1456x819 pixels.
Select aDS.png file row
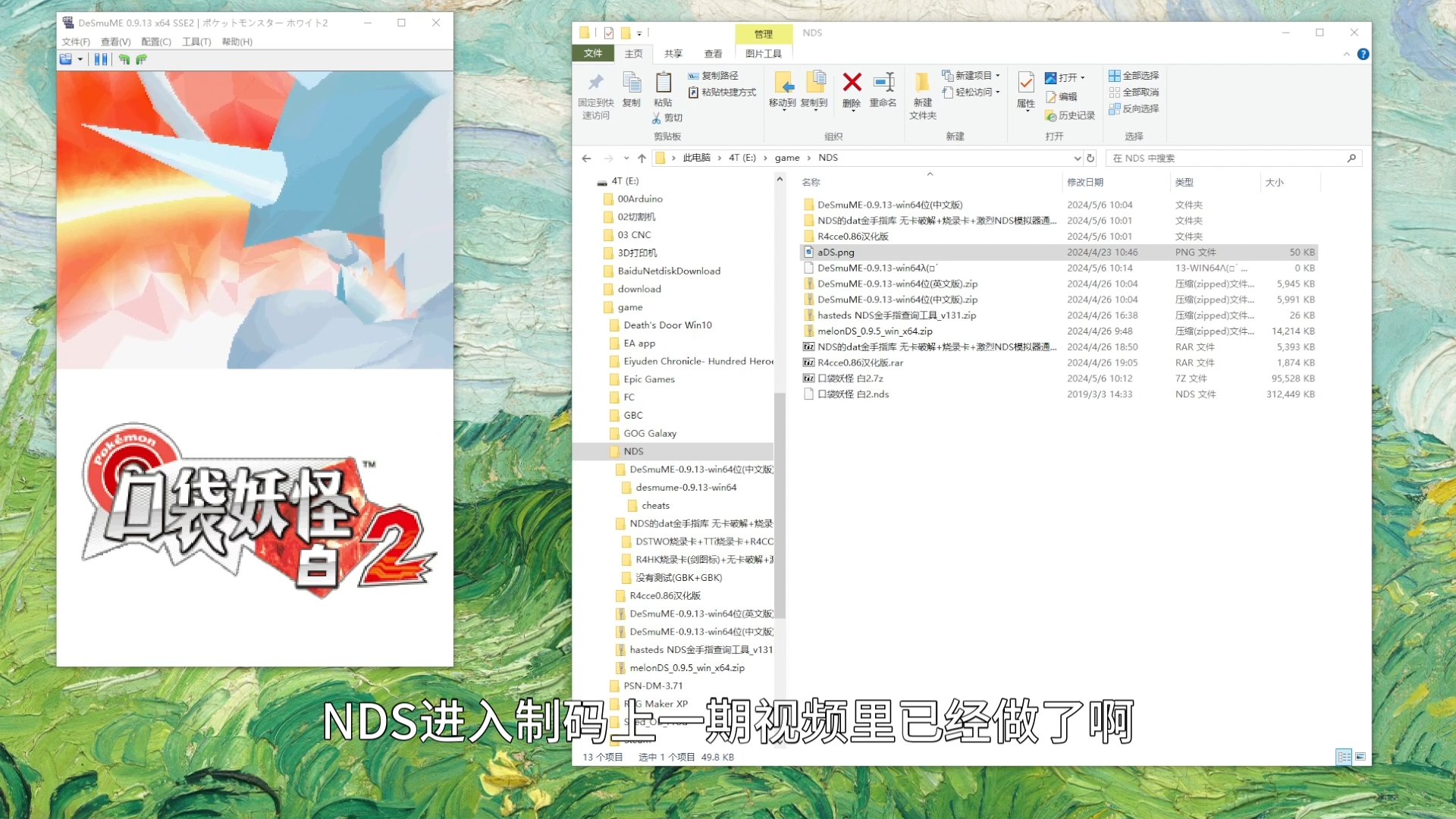click(x=1059, y=253)
